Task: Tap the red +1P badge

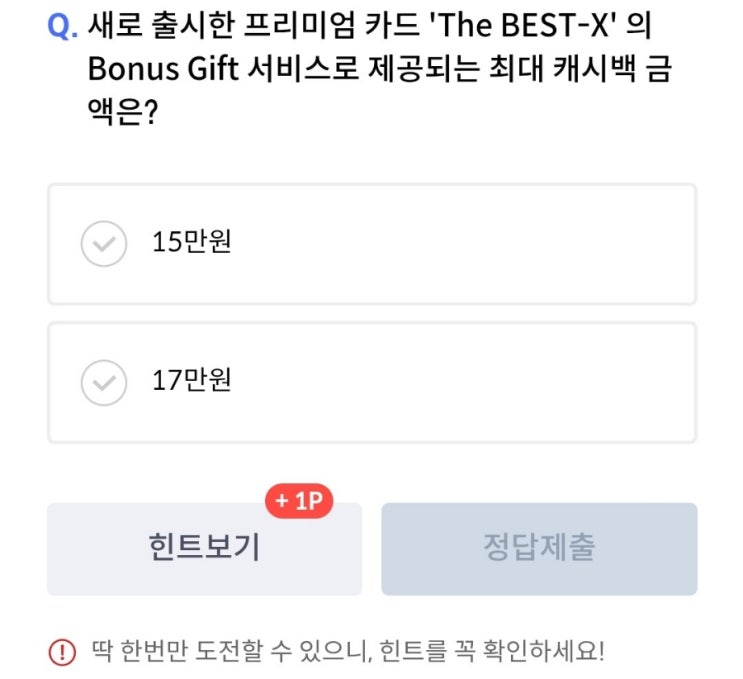Action: pos(298,502)
